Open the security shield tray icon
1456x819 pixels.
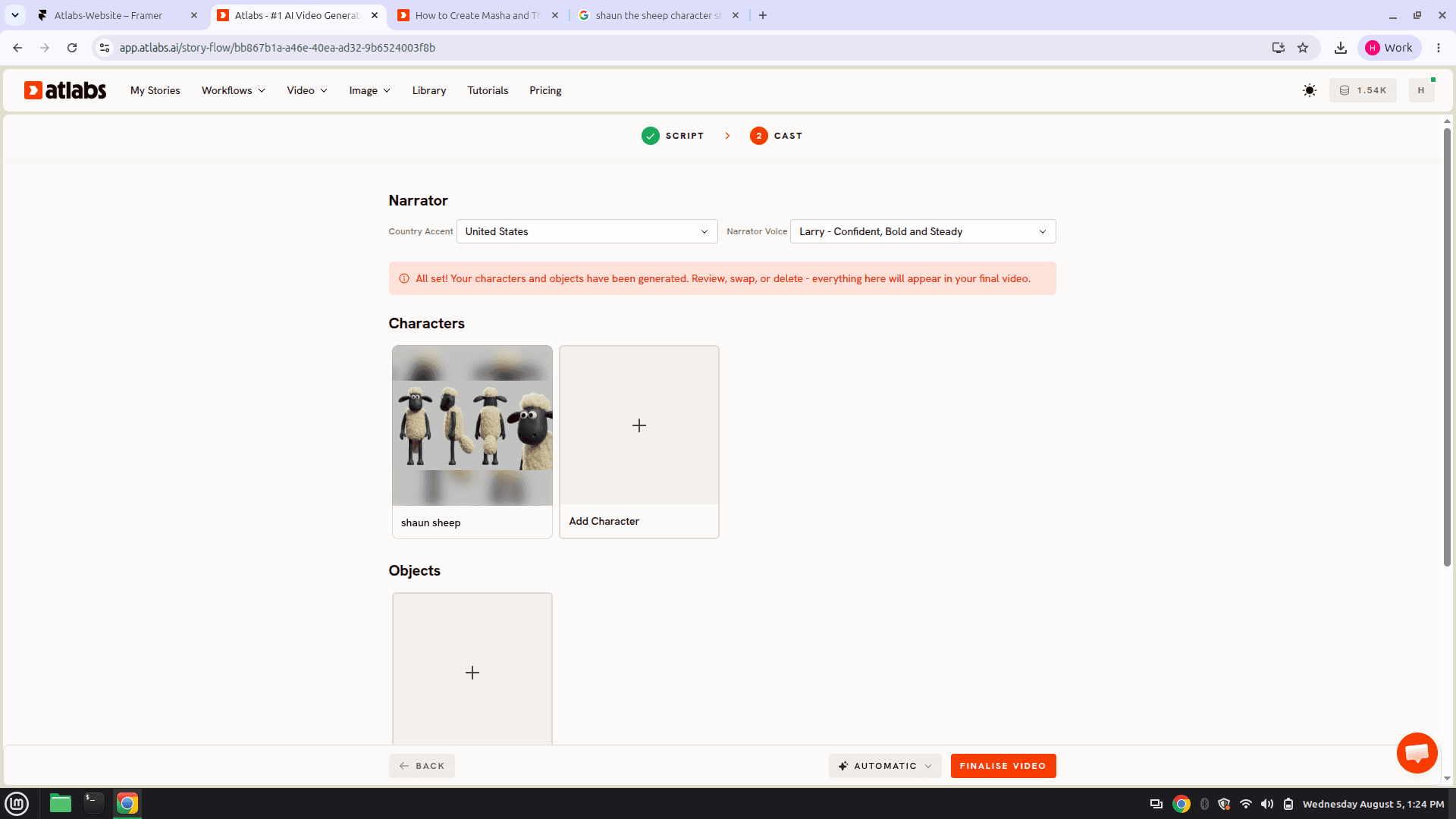(1224, 804)
